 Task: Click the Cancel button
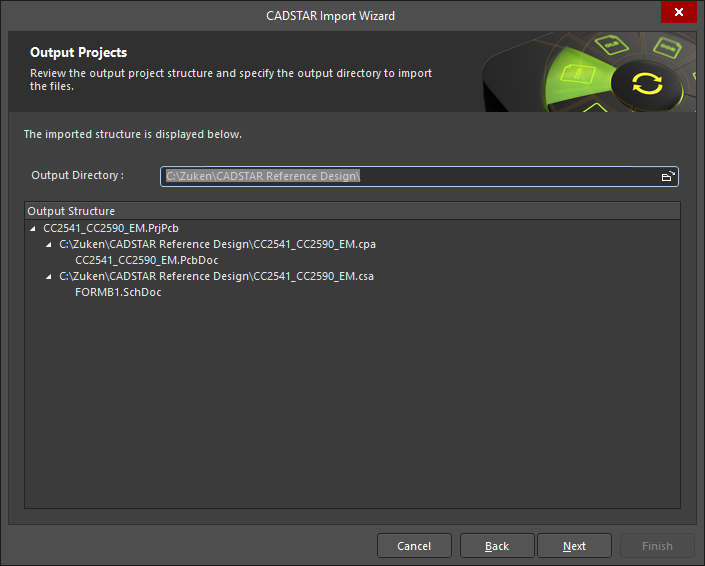(x=414, y=546)
